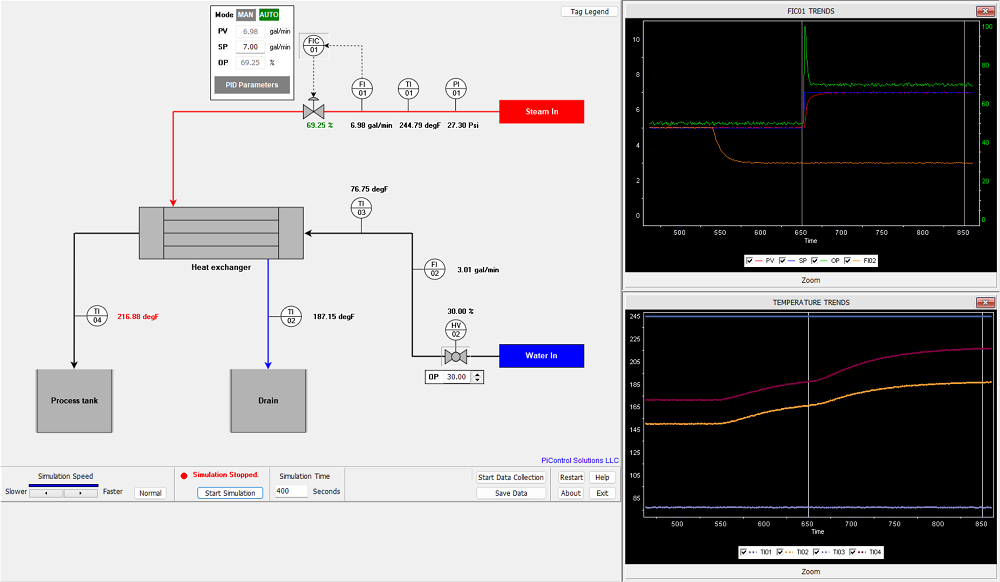The image size is (1000, 582).
Task: Click Zoom under temperature trends chart
Action: [811, 571]
